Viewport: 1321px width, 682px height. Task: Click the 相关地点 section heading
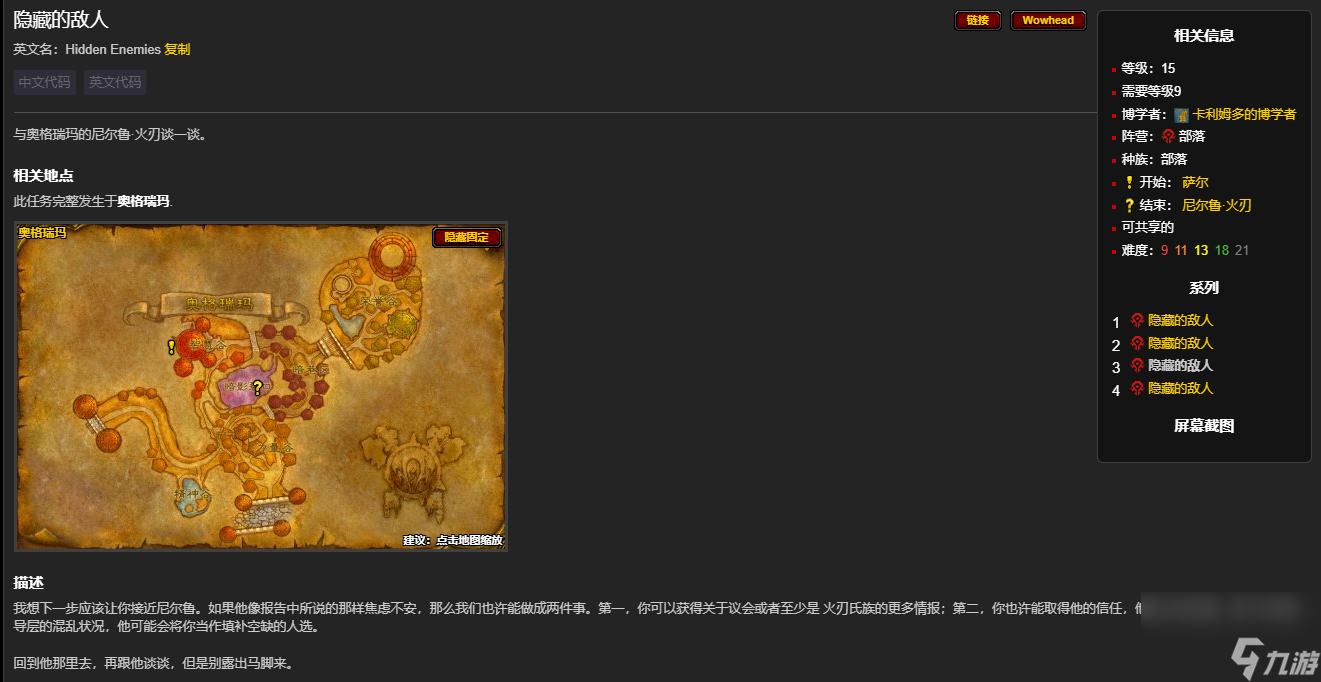tap(43, 175)
